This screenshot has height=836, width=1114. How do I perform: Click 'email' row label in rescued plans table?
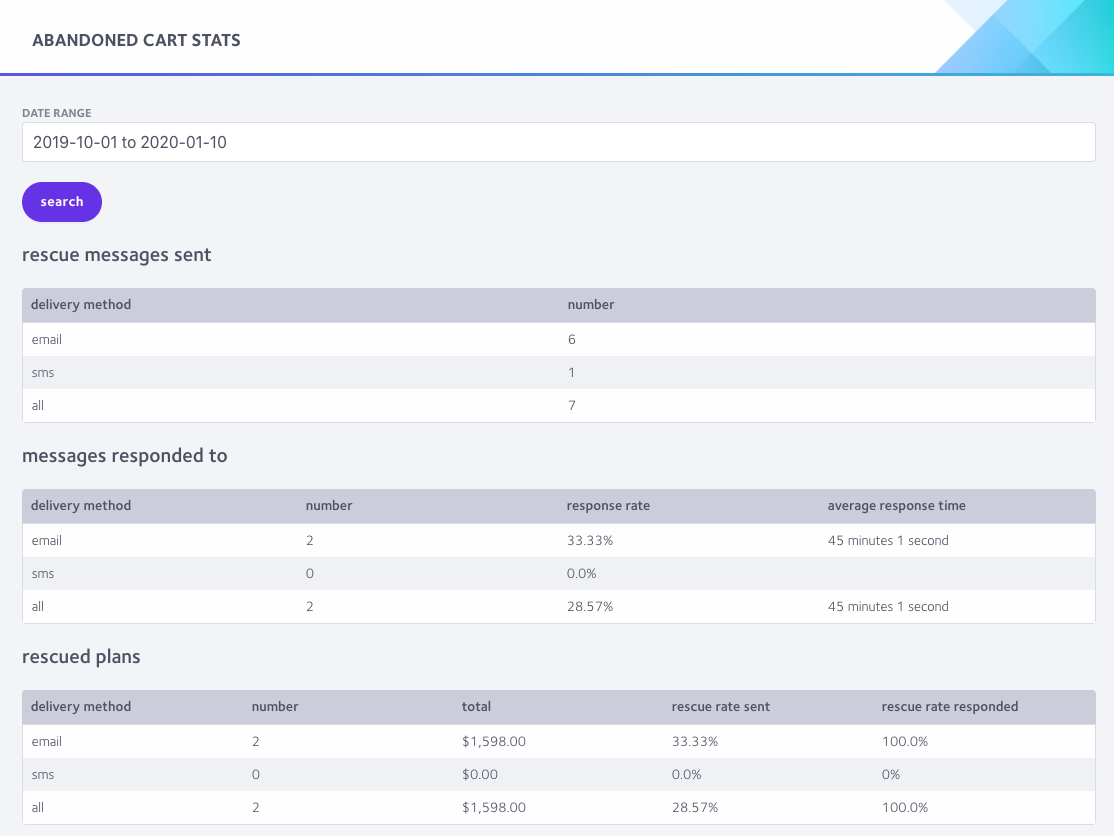tap(47, 742)
